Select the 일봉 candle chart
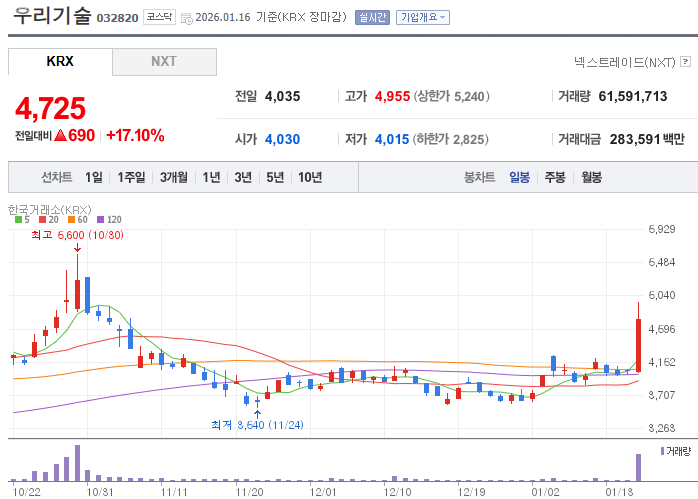This screenshot has width=698, height=499. [519, 177]
